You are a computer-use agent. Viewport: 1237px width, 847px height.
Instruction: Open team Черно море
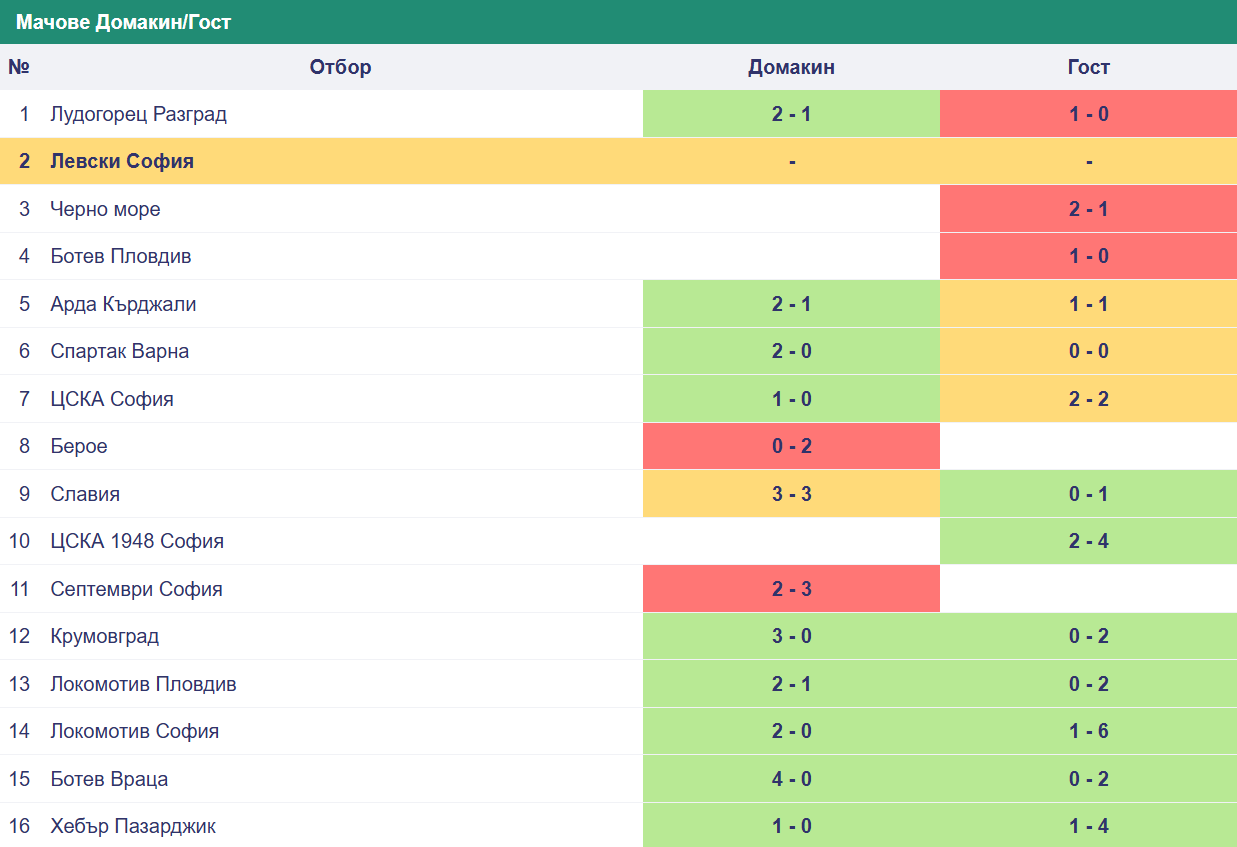pyautogui.click(x=105, y=209)
